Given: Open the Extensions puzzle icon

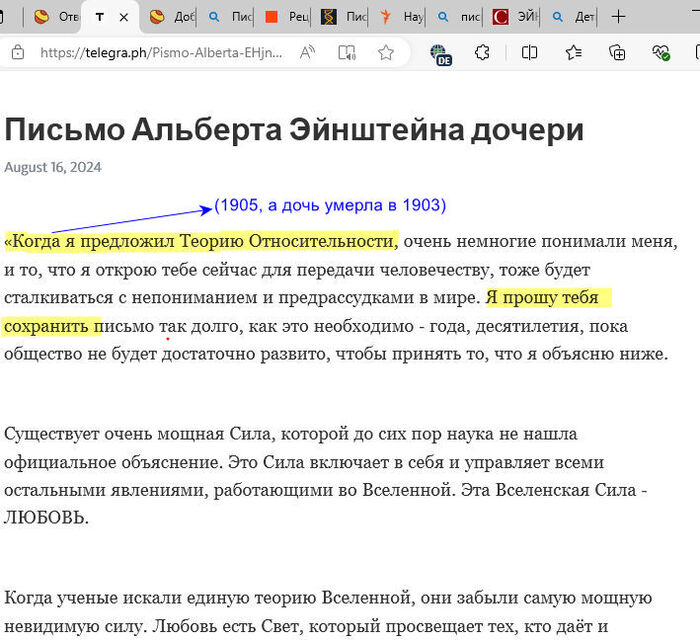Looking at the screenshot, I should (x=482, y=53).
